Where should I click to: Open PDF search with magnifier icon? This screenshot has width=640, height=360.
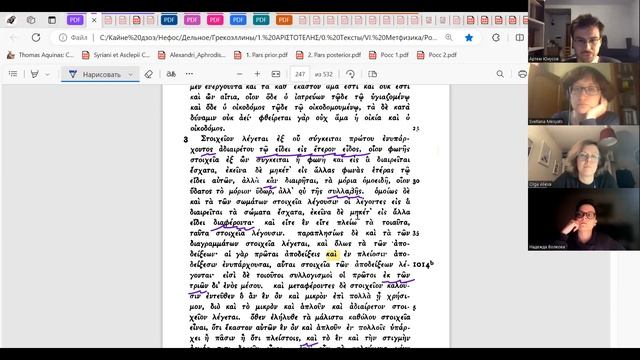pyautogui.click(x=500, y=74)
